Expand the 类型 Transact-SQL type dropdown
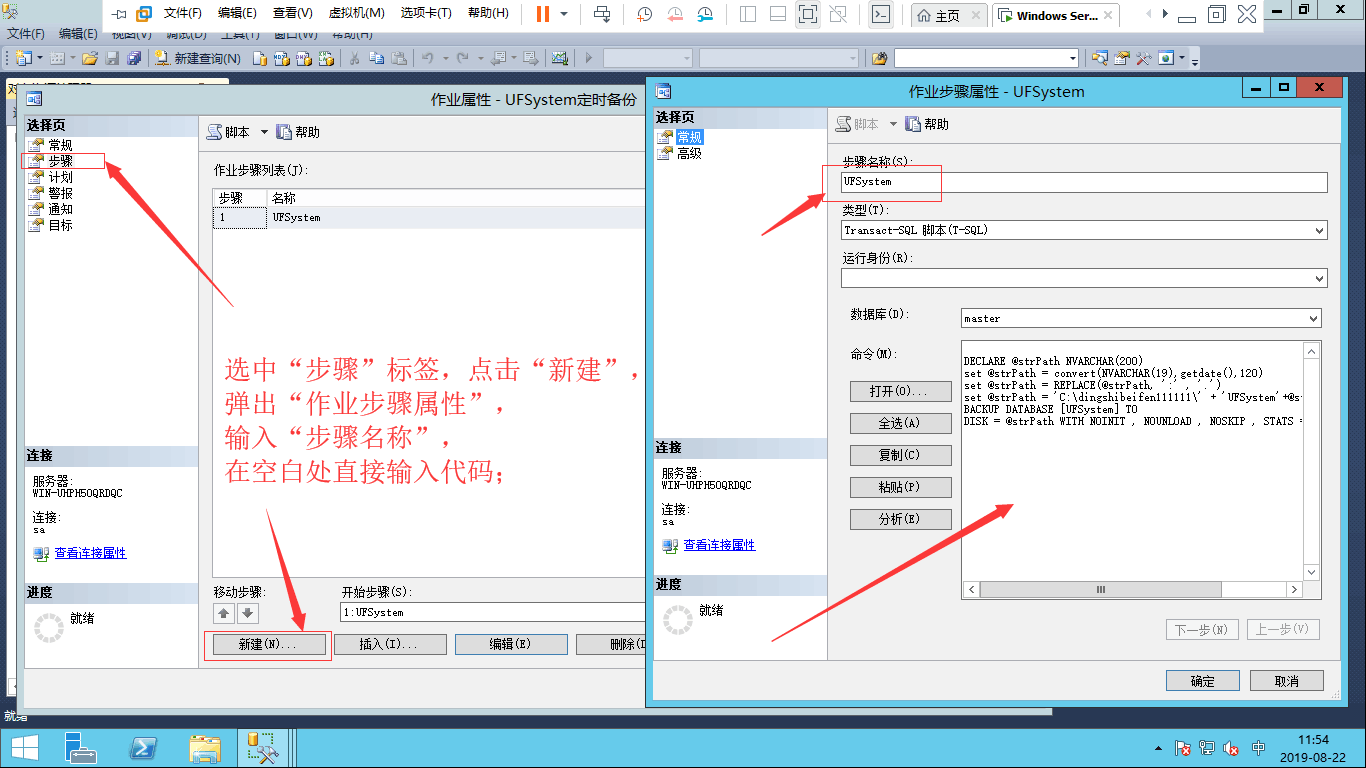 point(1319,230)
